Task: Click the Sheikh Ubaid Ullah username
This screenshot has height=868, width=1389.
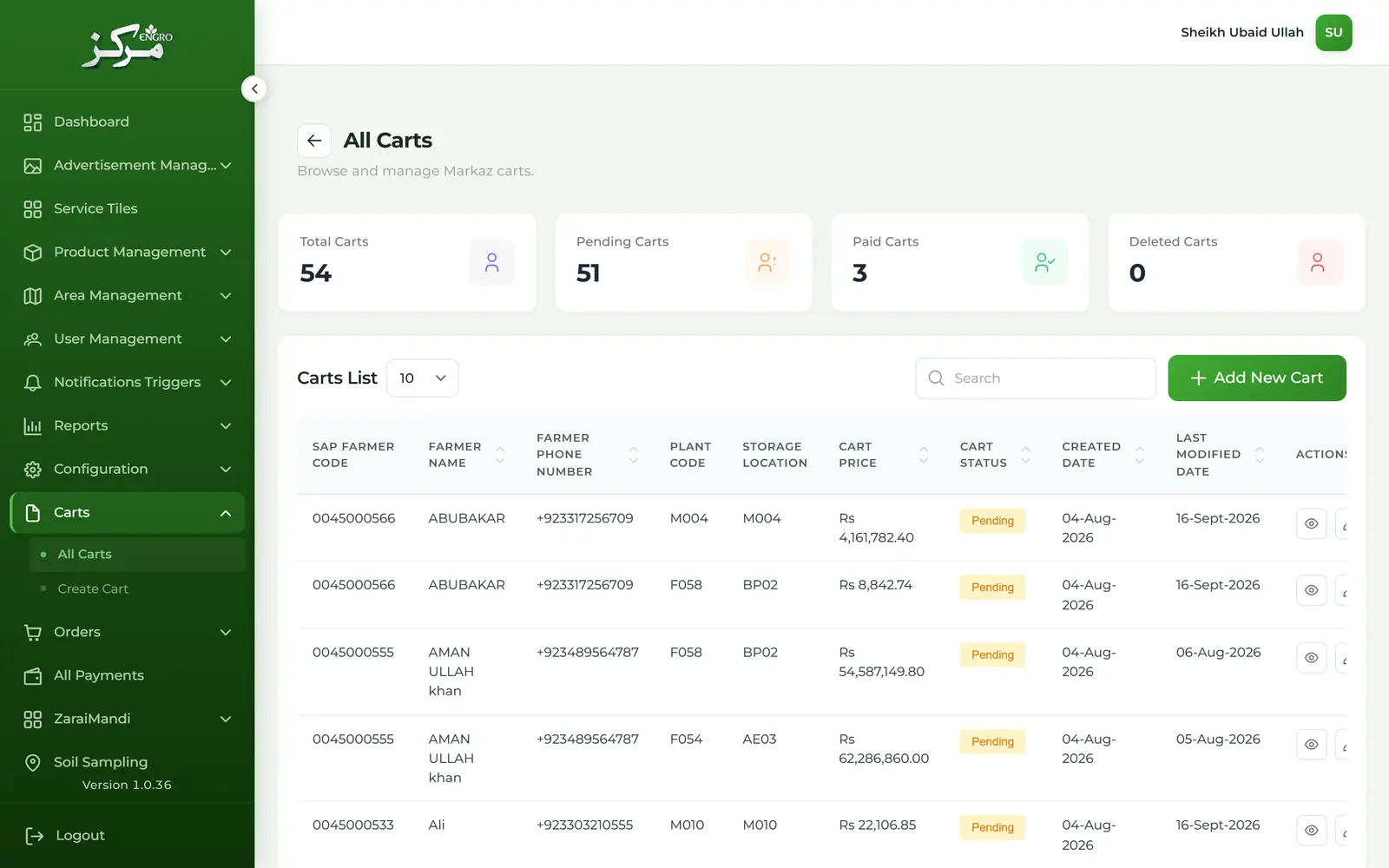Action: pyautogui.click(x=1241, y=33)
